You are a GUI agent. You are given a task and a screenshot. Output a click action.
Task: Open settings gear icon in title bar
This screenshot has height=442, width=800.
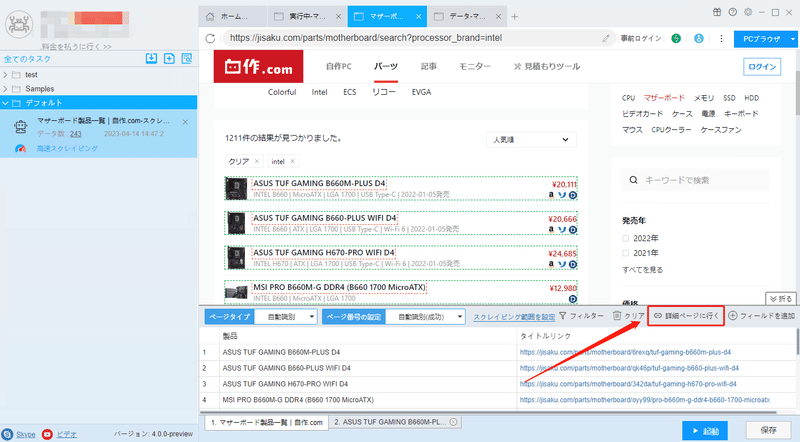click(x=748, y=12)
